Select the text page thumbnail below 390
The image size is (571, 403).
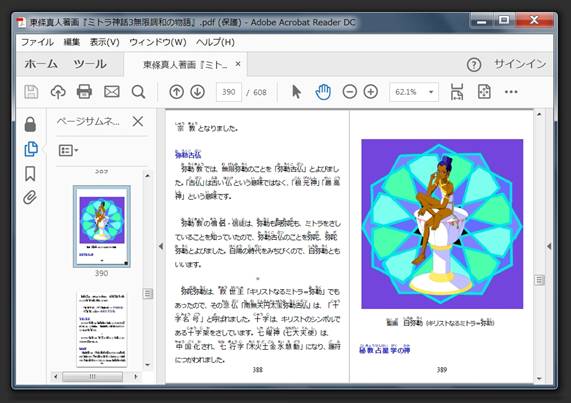click(102, 328)
